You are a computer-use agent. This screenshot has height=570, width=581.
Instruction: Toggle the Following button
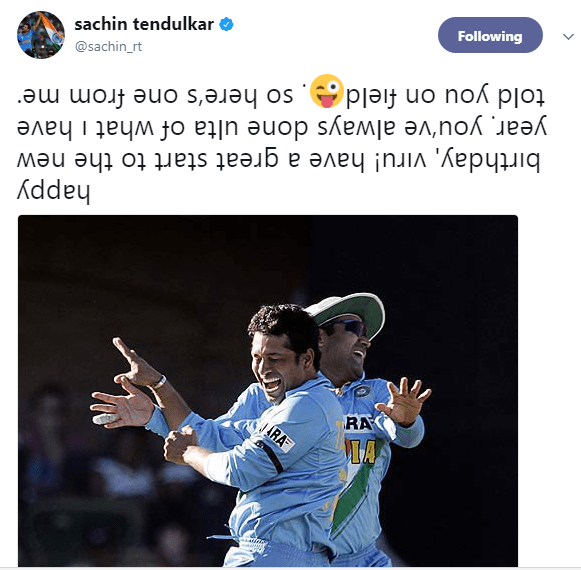pos(490,35)
